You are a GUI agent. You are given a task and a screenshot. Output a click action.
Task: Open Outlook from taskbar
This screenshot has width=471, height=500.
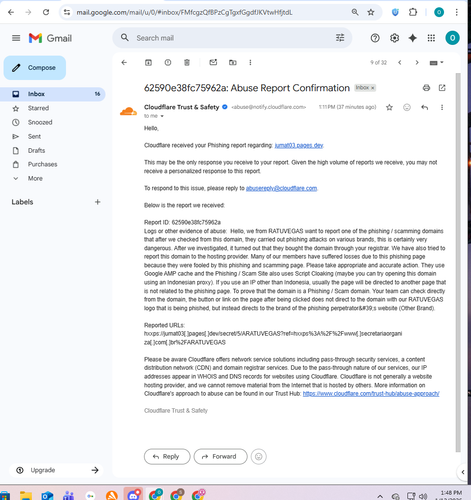pyautogui.click(x=47, y=496)
